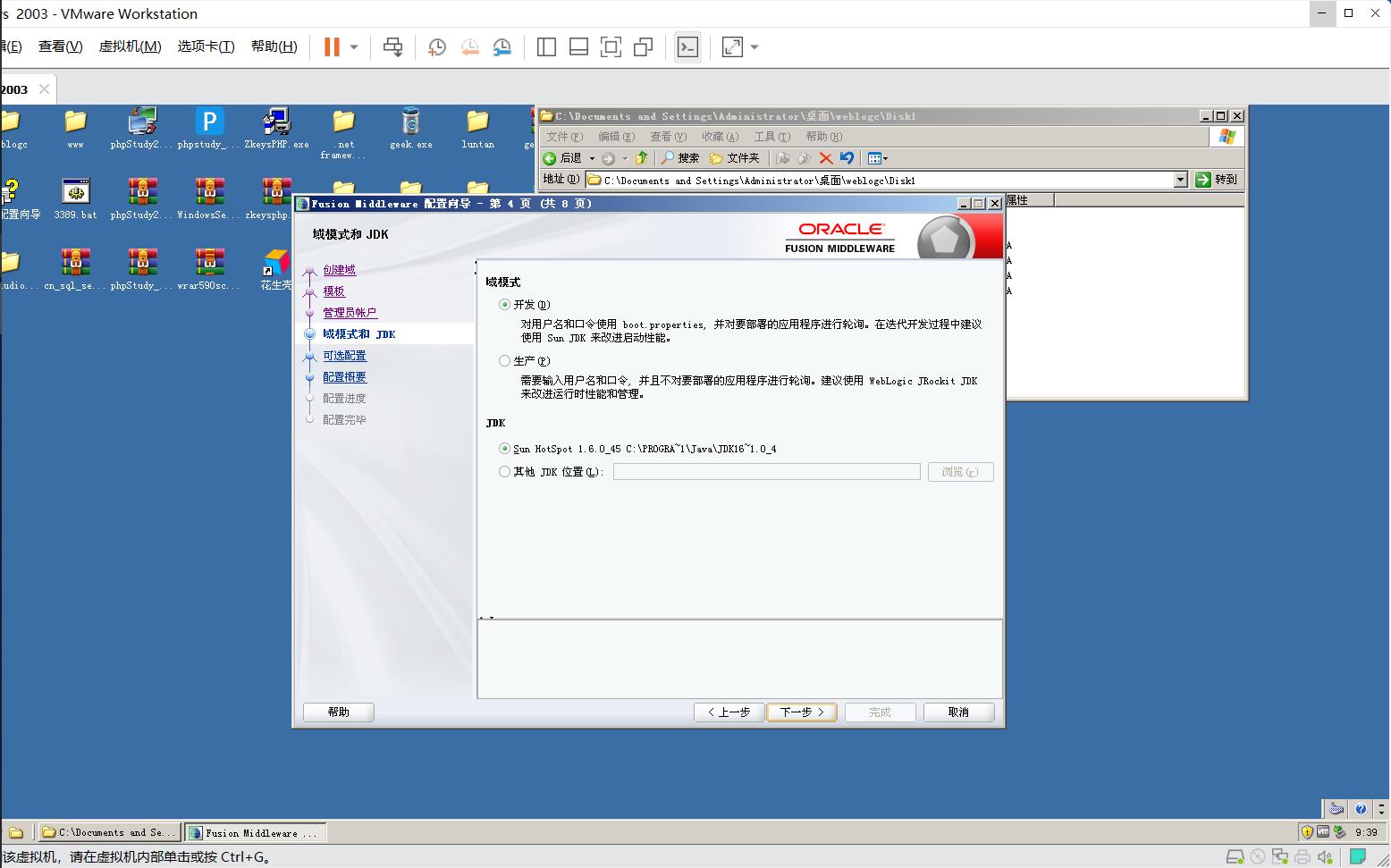The width and height of the screenshot is (1391, 868).
Task: Select the cn_sql_se... archive desktop icon
Action: click(75, 269)
